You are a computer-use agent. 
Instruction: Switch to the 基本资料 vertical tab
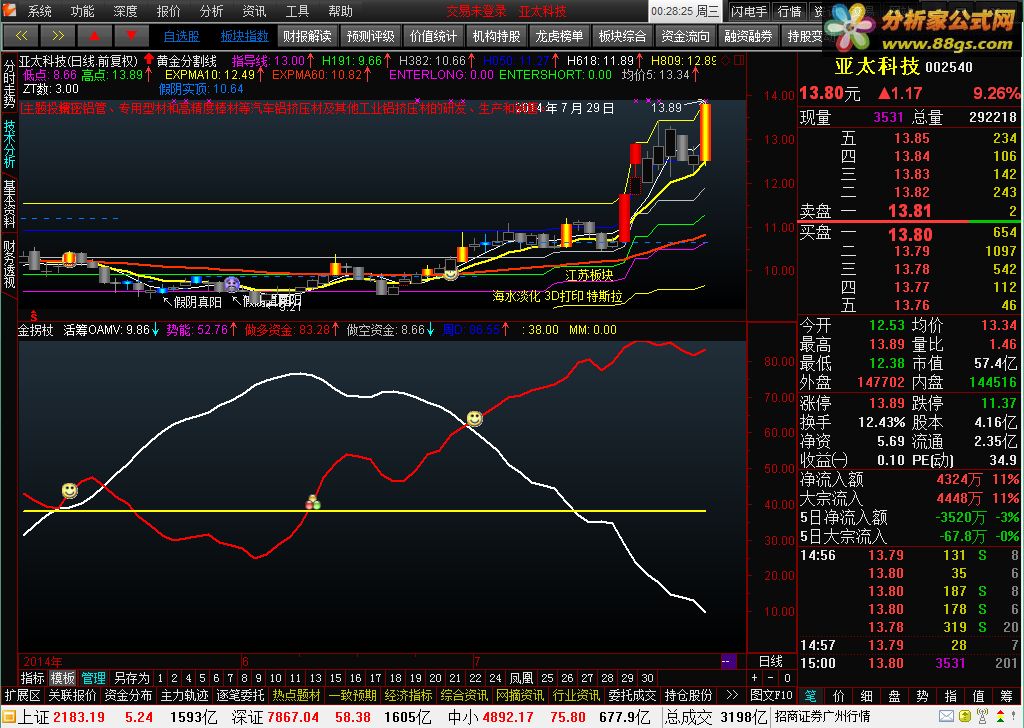point(9,204)
